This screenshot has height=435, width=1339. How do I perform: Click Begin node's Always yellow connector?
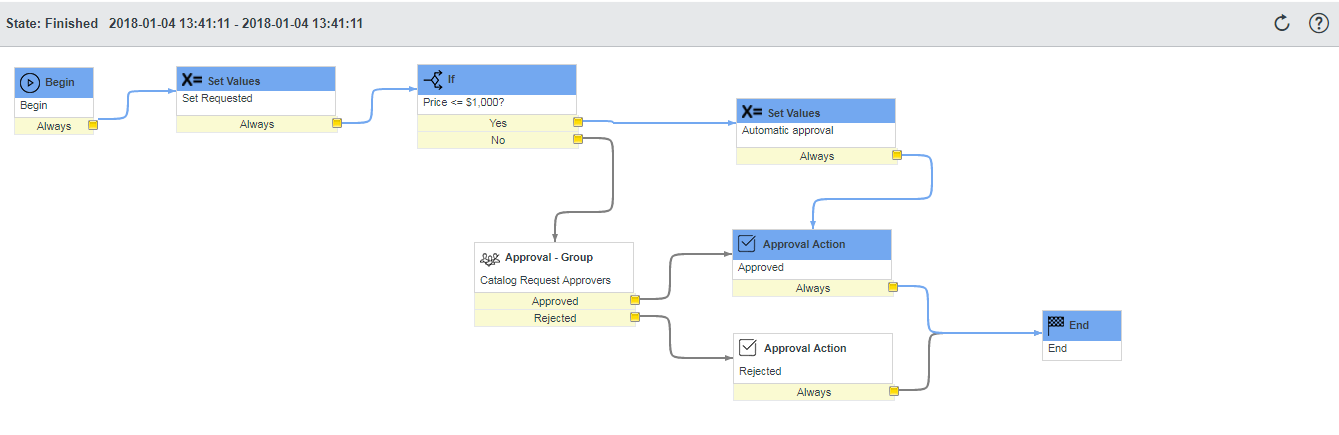pos(93,126)
